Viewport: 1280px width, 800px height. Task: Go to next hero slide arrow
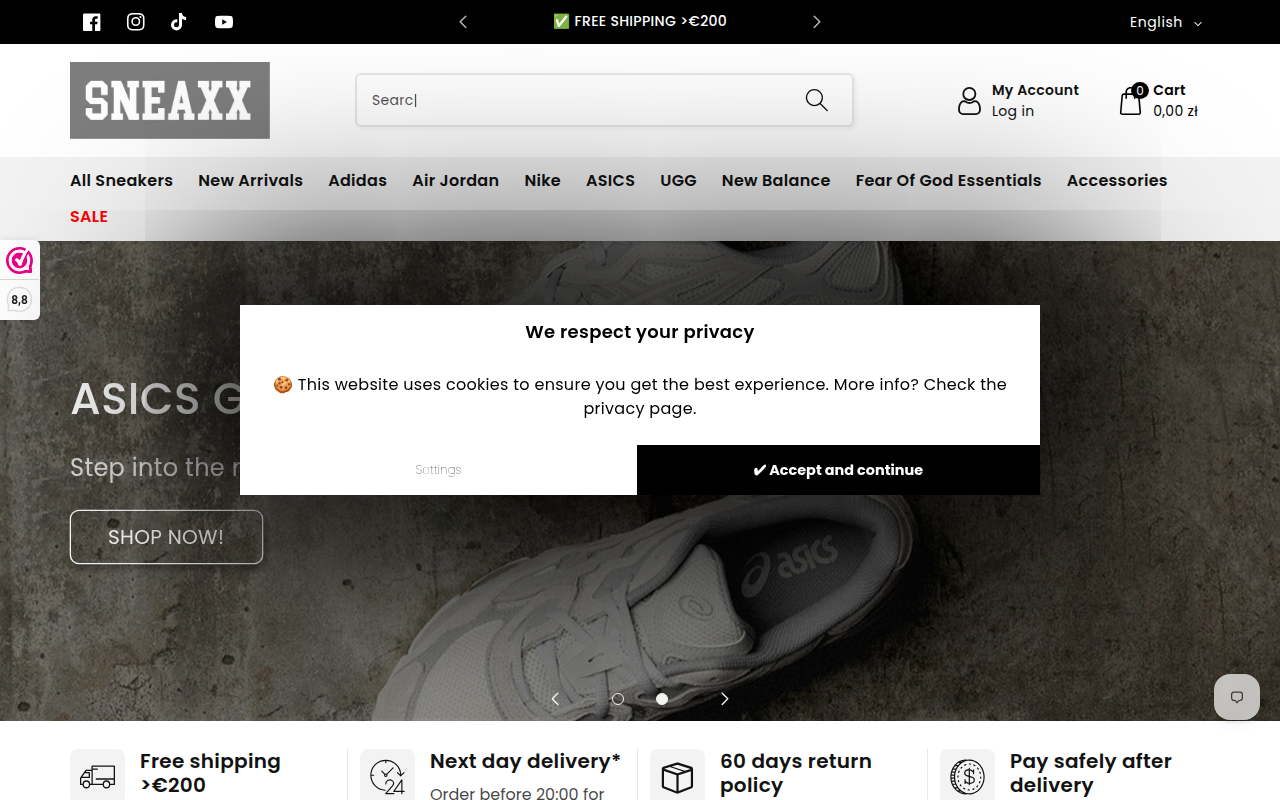725,699
